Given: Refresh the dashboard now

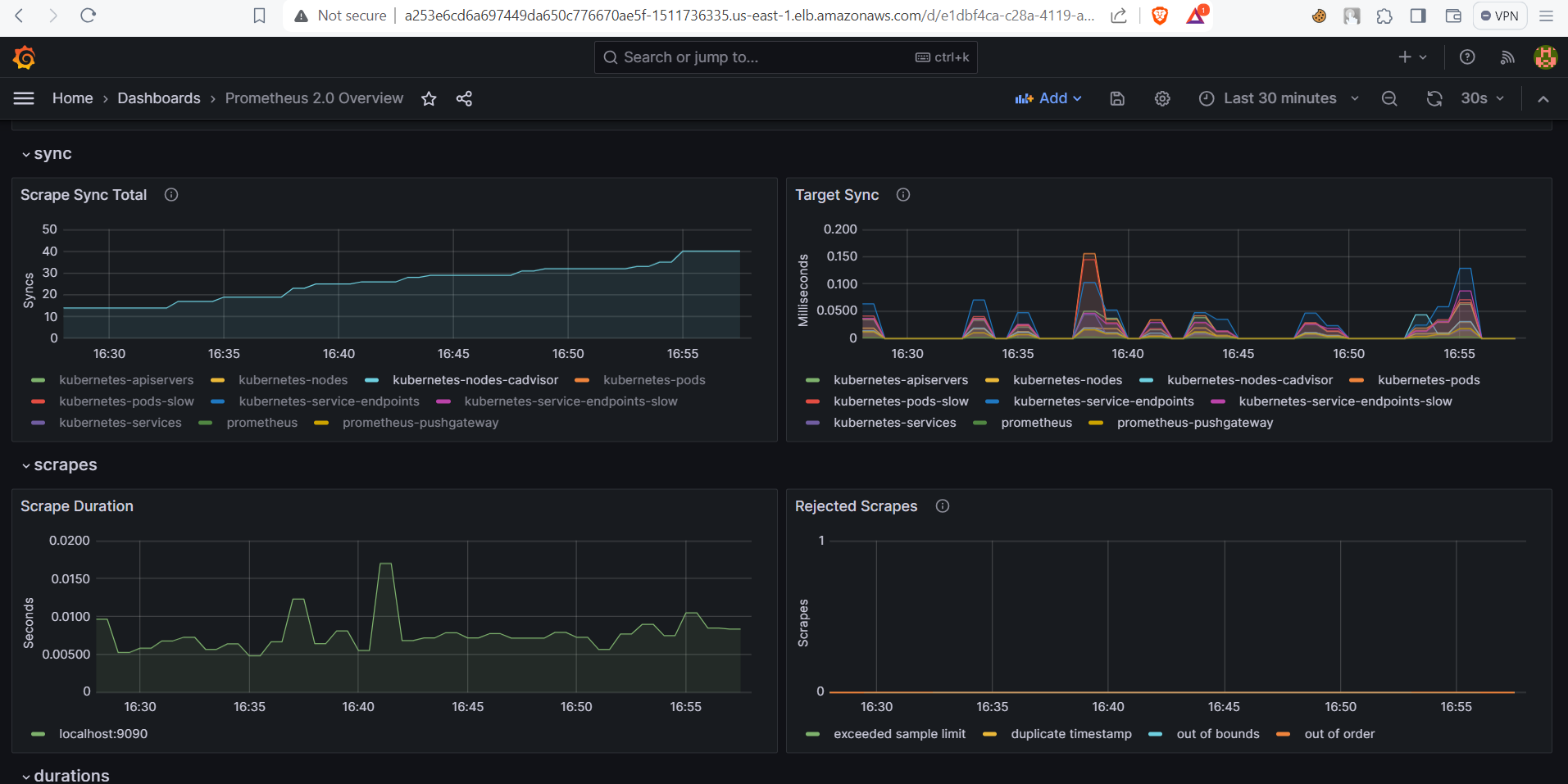Looking at the screenshot, I should [x=1434, y=98].
